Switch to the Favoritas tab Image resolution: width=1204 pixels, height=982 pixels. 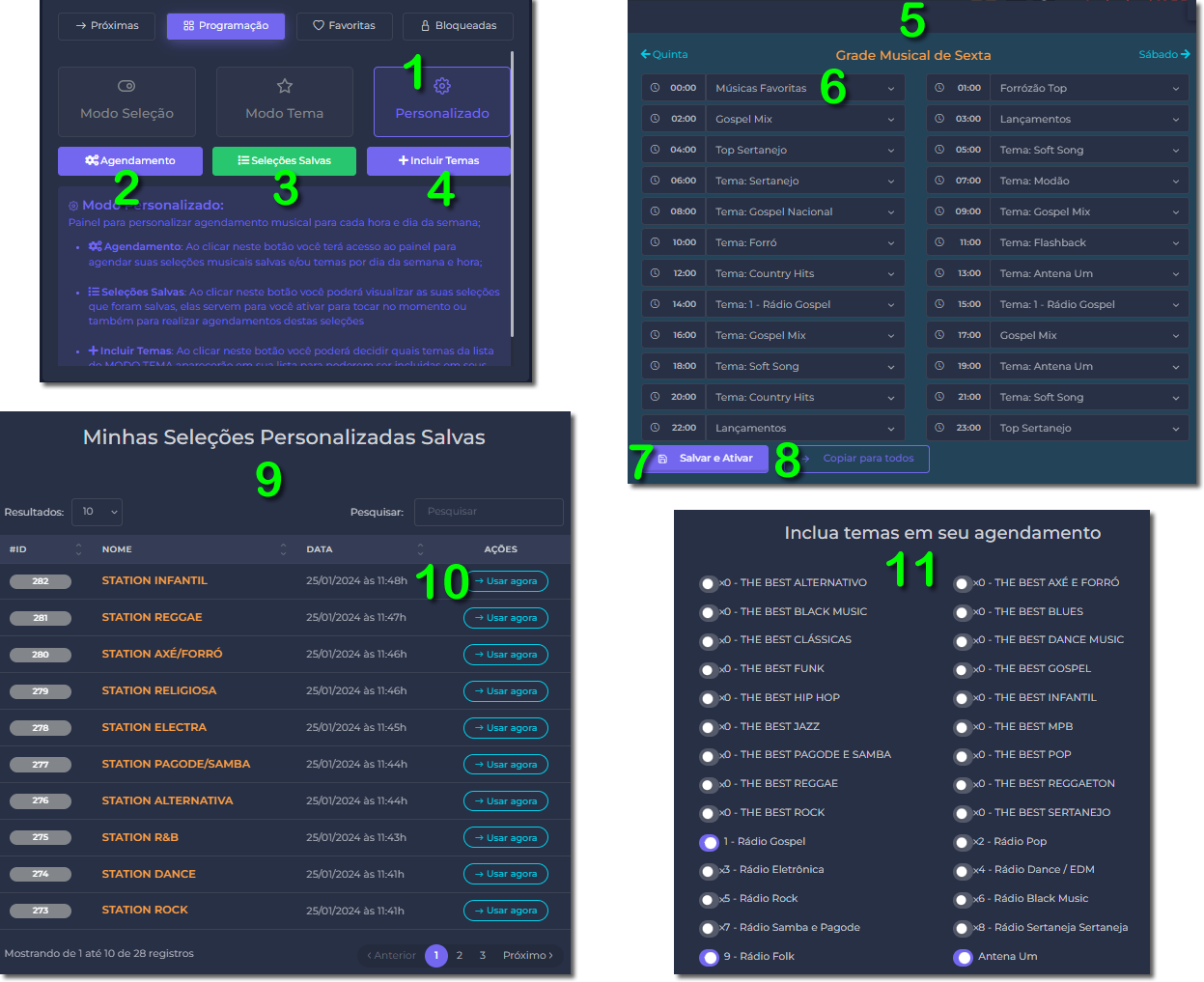[344, 26]
